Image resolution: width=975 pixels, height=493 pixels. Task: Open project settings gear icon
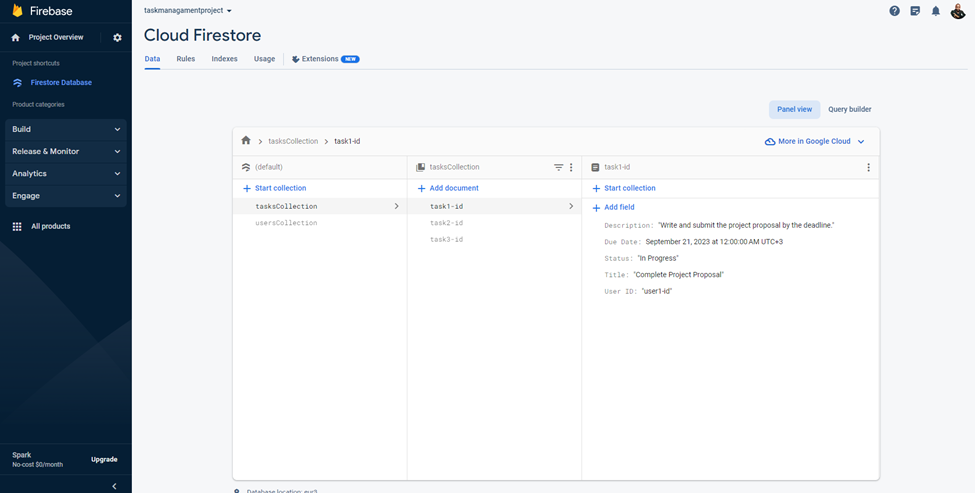[x=118, y=38]
